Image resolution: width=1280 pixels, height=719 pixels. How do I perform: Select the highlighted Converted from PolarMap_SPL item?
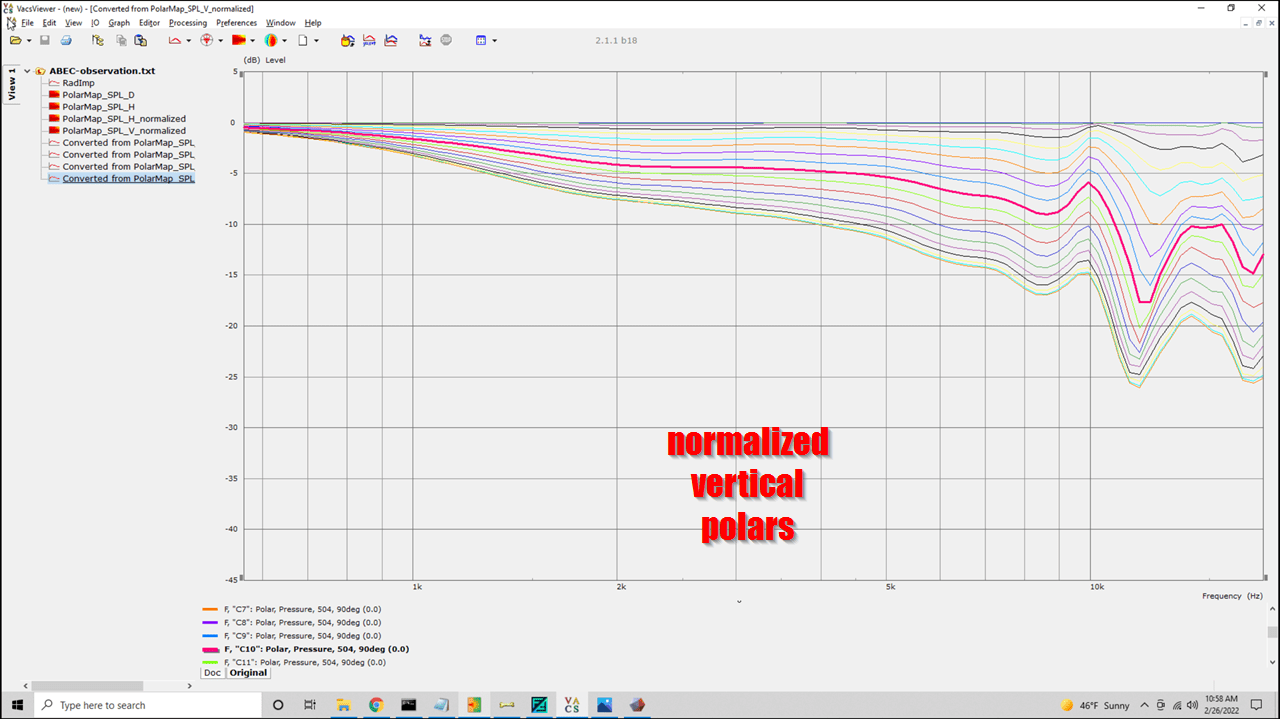tap(128, 179)
